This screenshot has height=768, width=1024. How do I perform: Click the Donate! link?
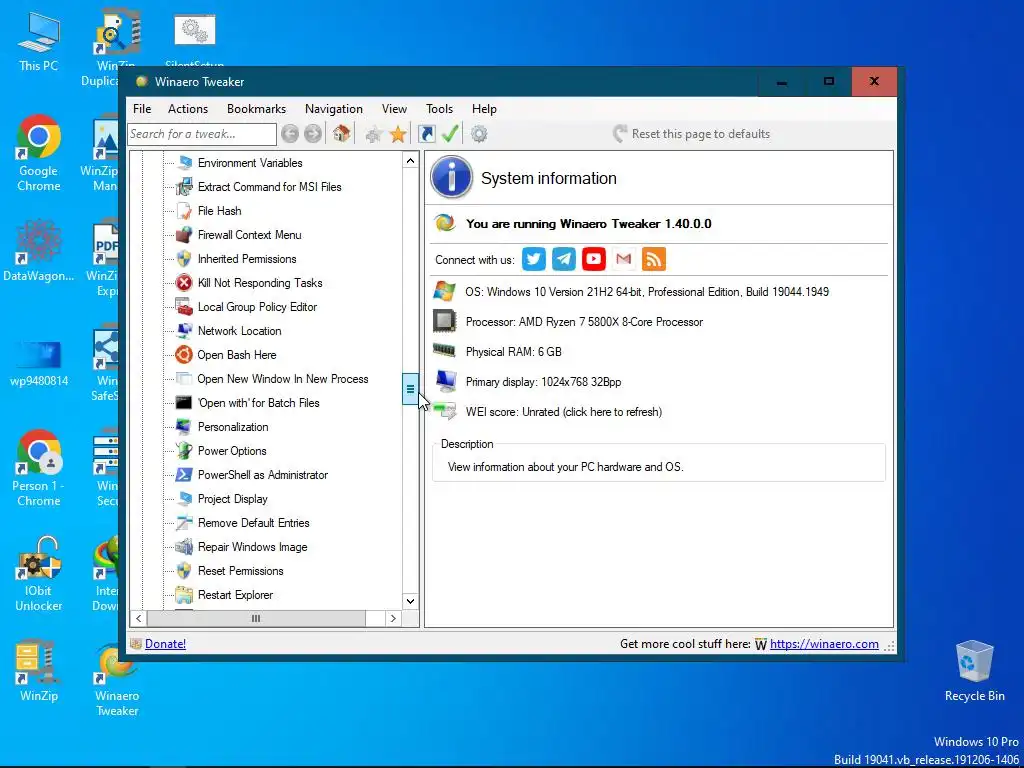(x=165, y=644)
